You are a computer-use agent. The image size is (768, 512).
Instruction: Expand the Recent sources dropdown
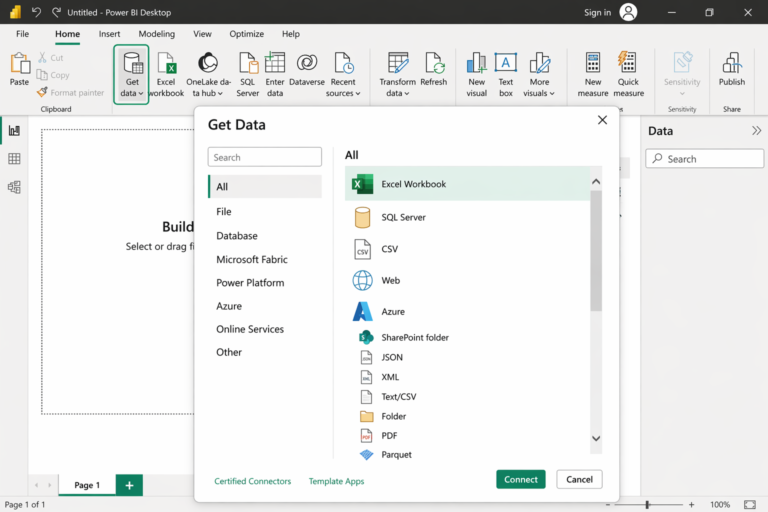(x=343, y=74)
